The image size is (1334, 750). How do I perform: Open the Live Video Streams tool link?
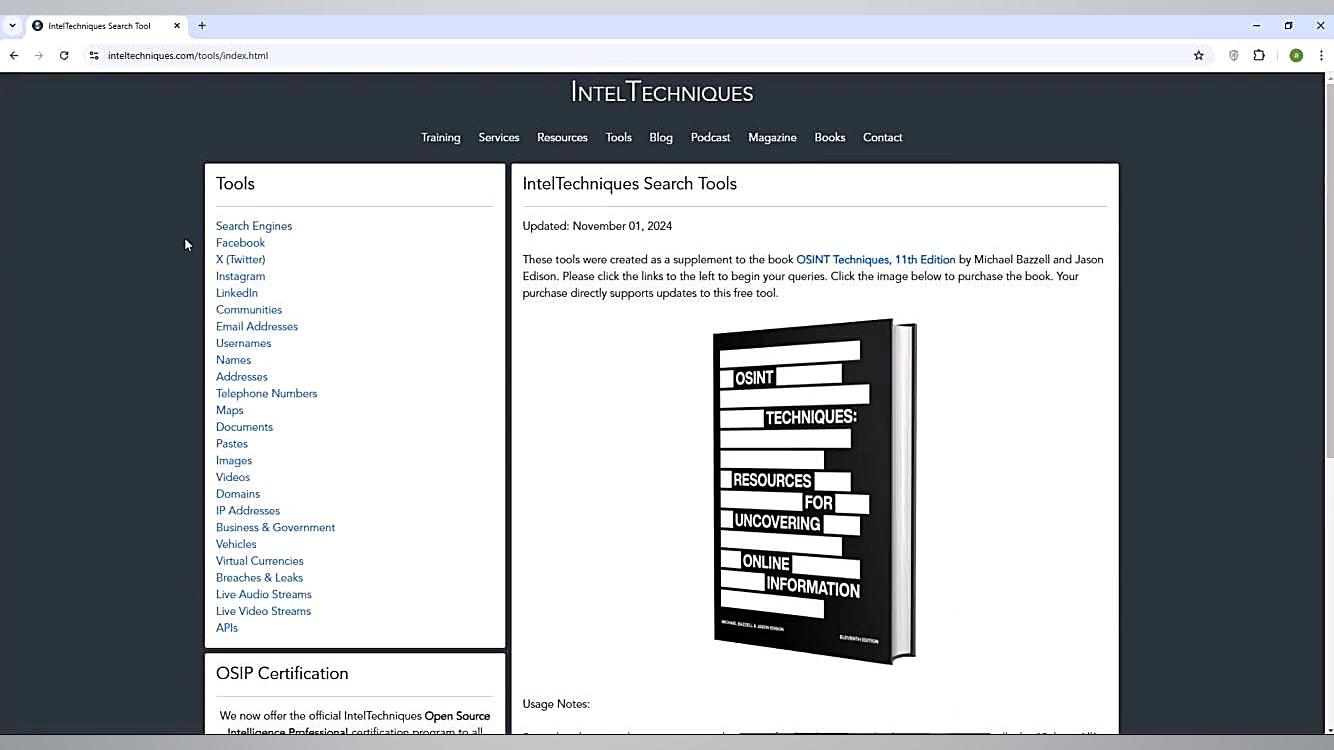point(263,611)
